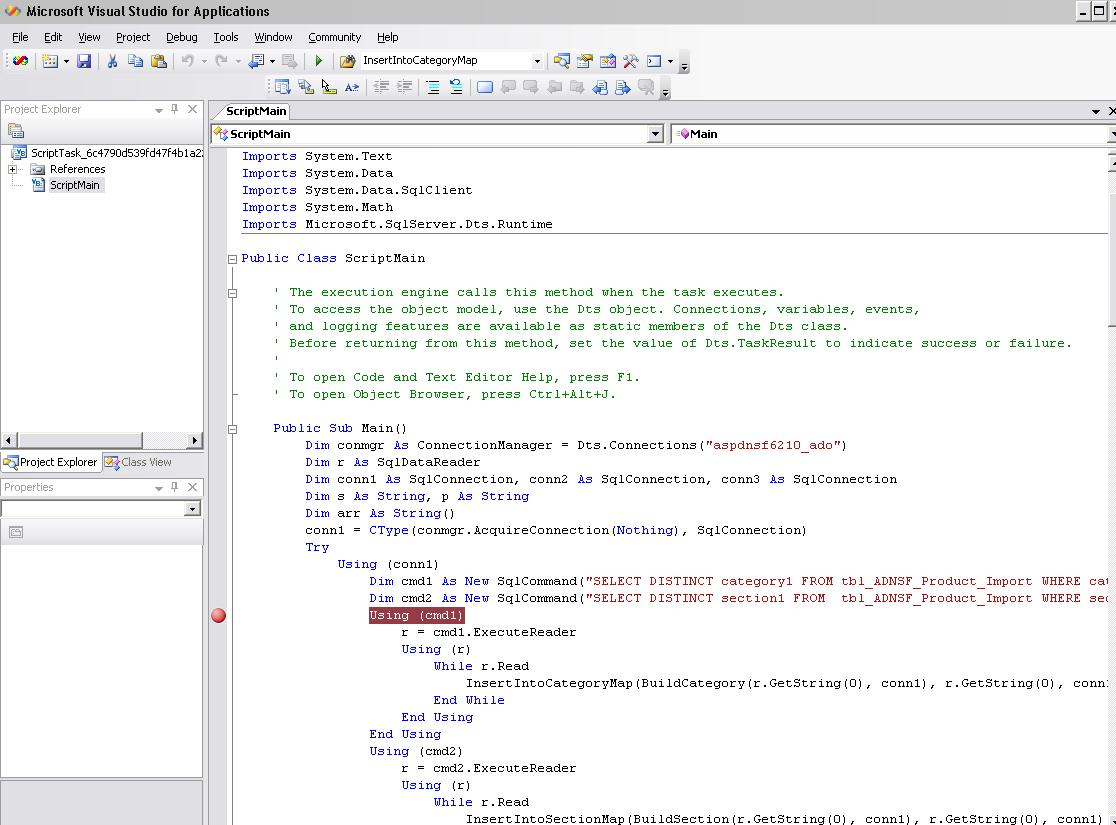Increase indent of selected lines
Viewport: 1116px width, 825px height.
click(404, 87)
